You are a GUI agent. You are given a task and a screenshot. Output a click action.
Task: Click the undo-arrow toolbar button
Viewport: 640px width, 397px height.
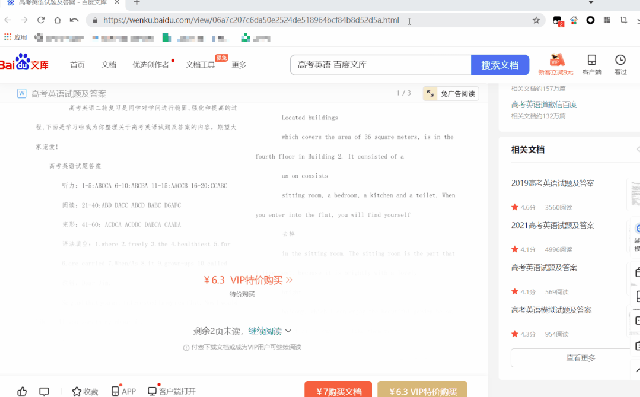[74, 20]
